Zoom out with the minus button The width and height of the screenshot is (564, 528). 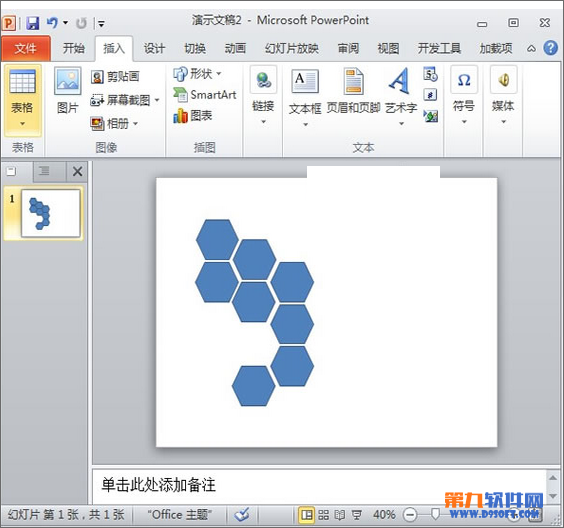[x=410, y=515]
